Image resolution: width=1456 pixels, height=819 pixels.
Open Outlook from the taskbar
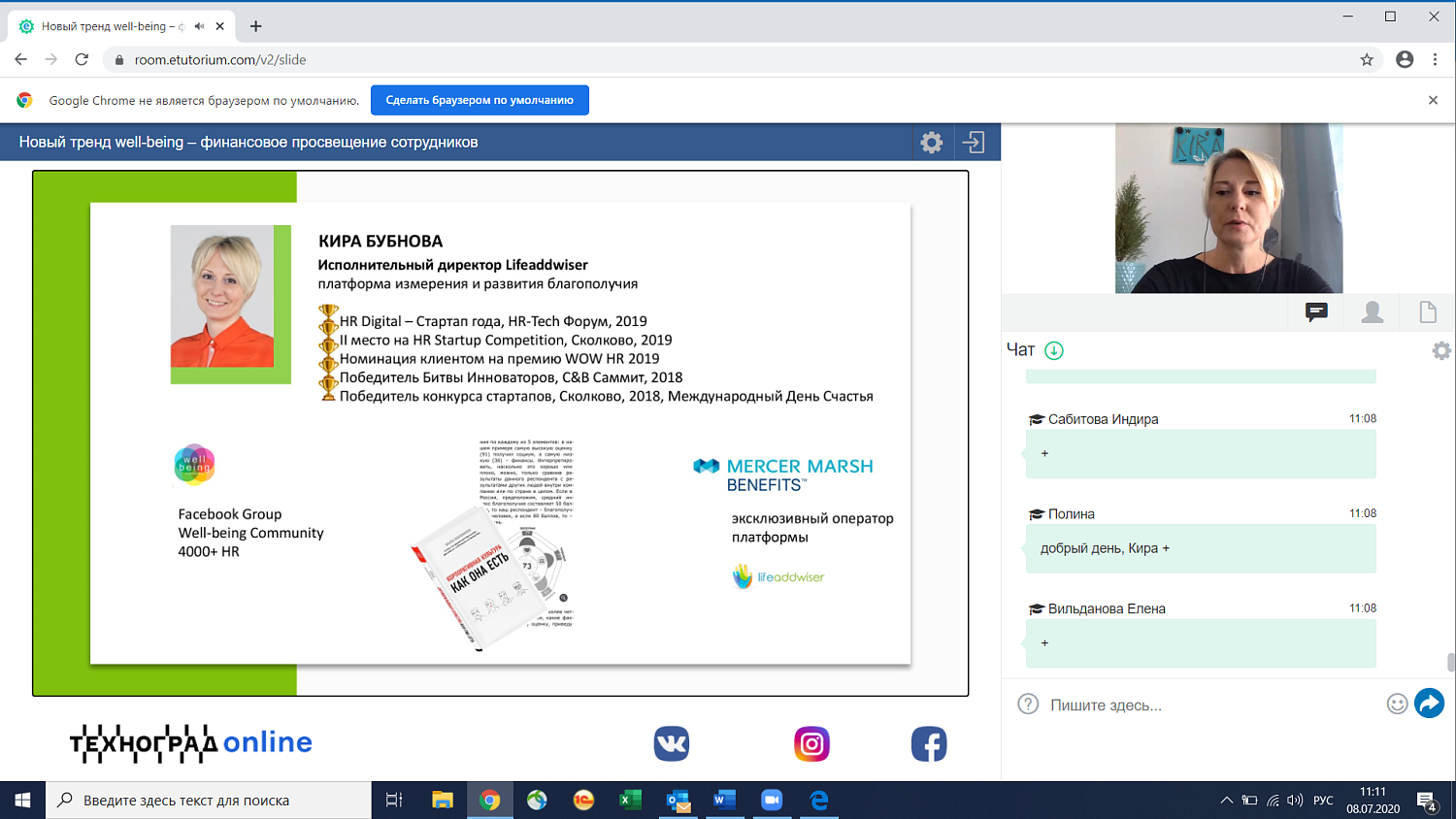(678, 801)
